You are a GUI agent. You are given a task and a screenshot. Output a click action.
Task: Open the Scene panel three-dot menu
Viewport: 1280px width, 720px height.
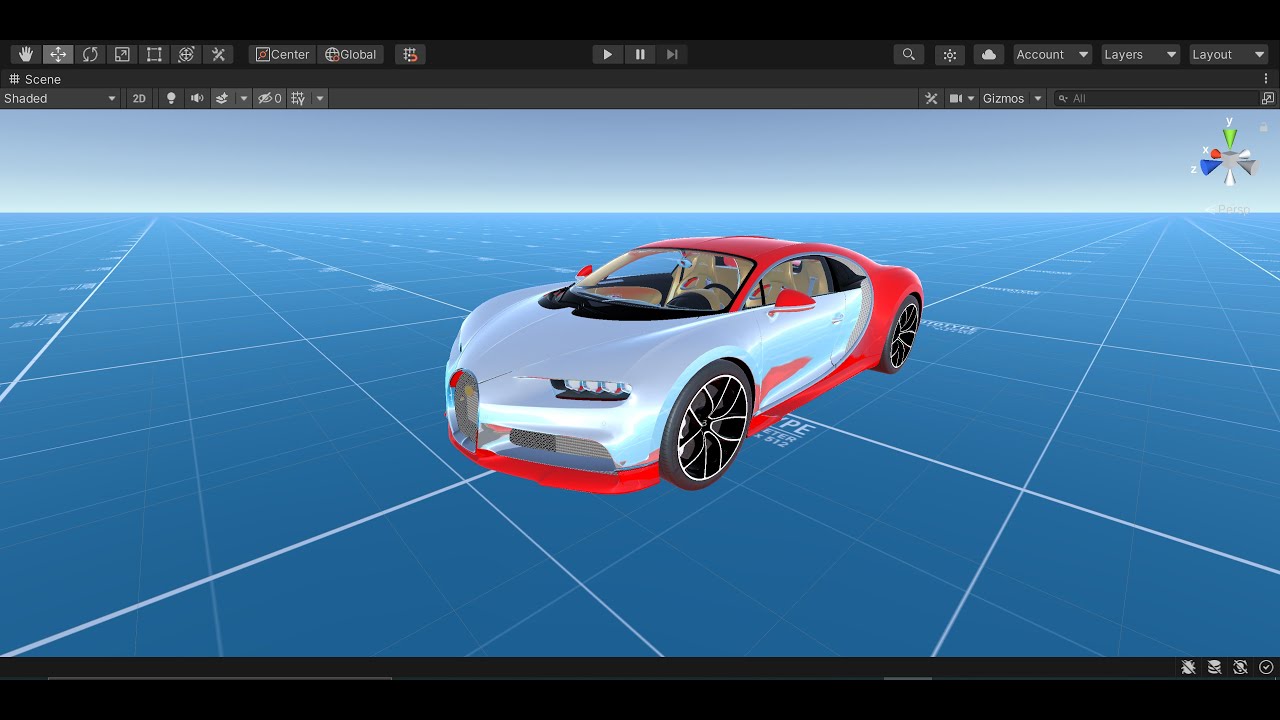point(1266,79)
